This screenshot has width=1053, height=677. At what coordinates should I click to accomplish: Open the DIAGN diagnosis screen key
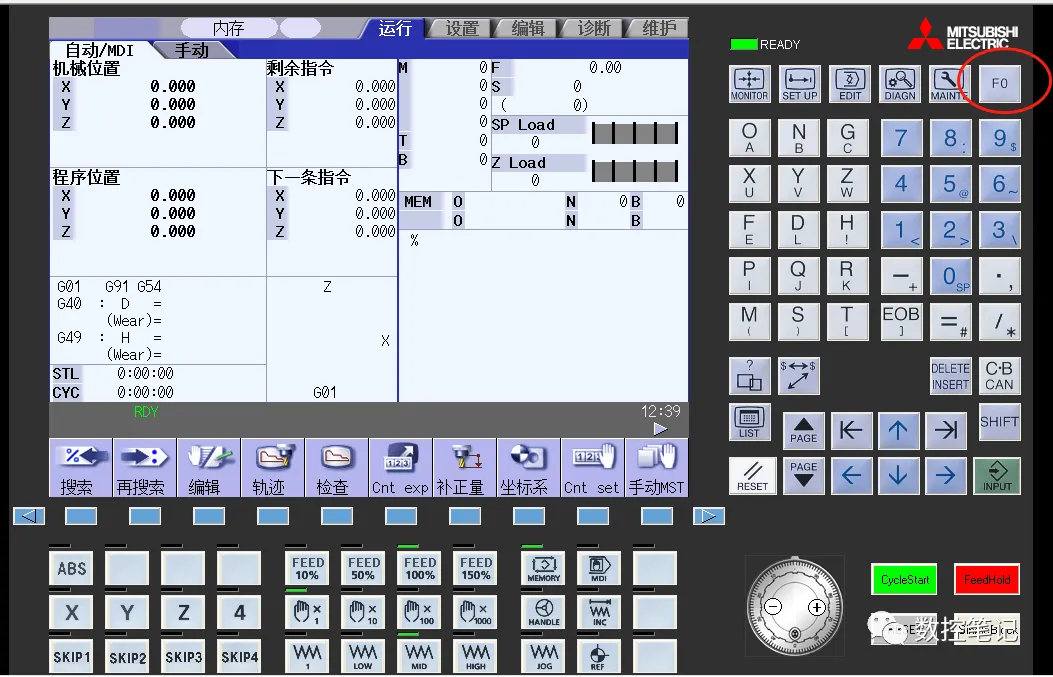900,84
